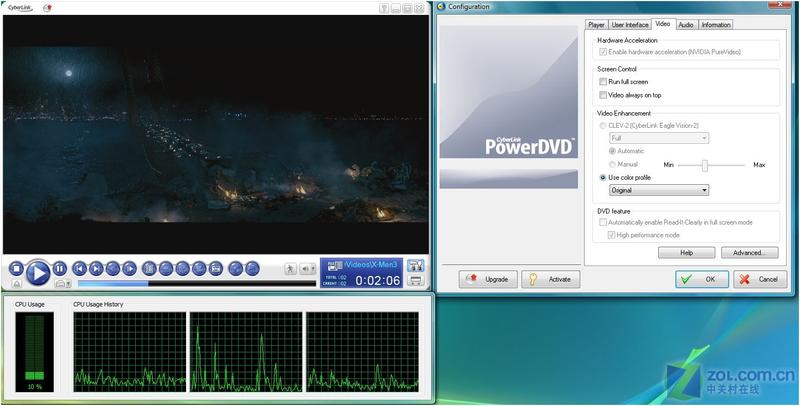The image size is (800, 406).
Task: Switch to the Player tab
Action: [596, 24]
